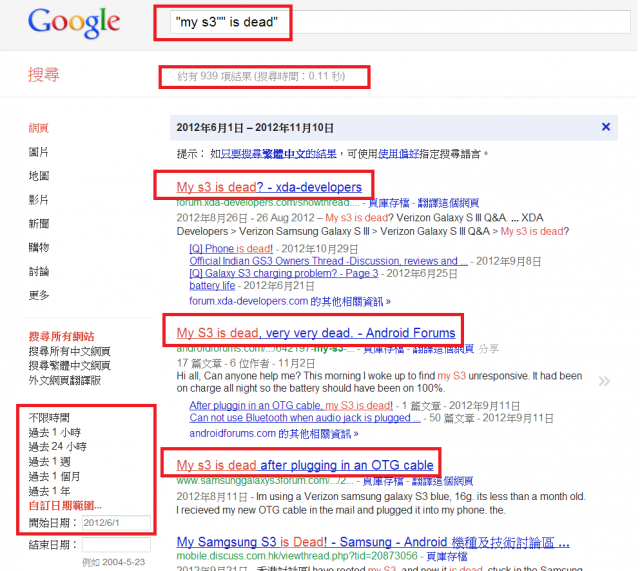This screenshot has height=571, width=640.
Task: Select the 網頁 search category
Action: point(38,128)
